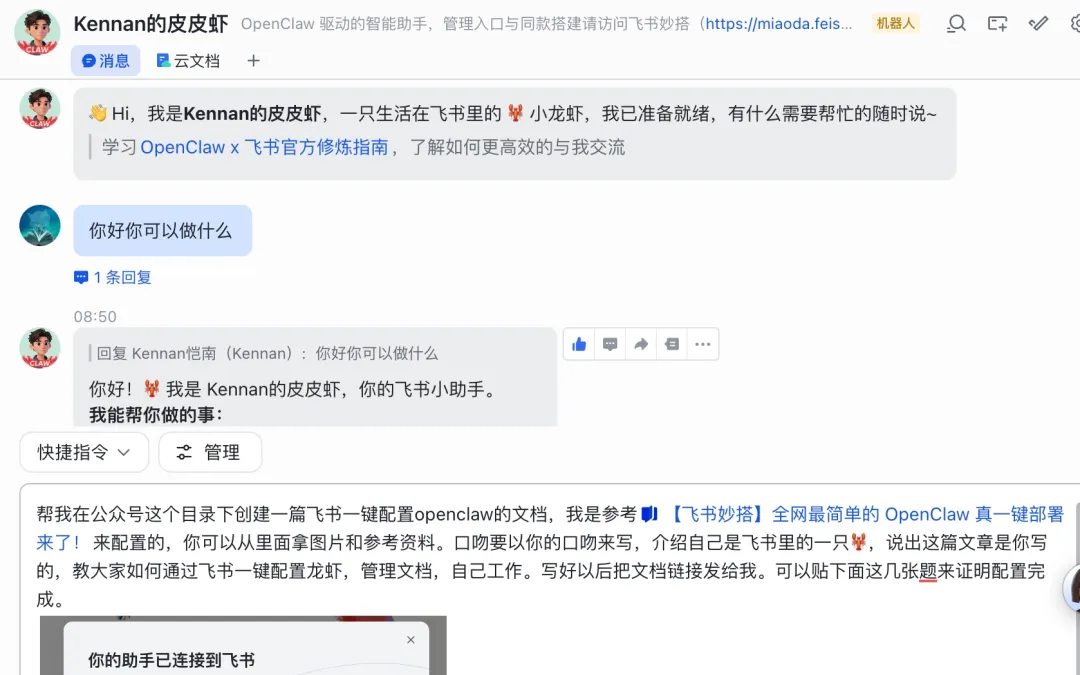Select the 消息 tab
Viewport: 1080px width, 675px height.
[105, 61]
